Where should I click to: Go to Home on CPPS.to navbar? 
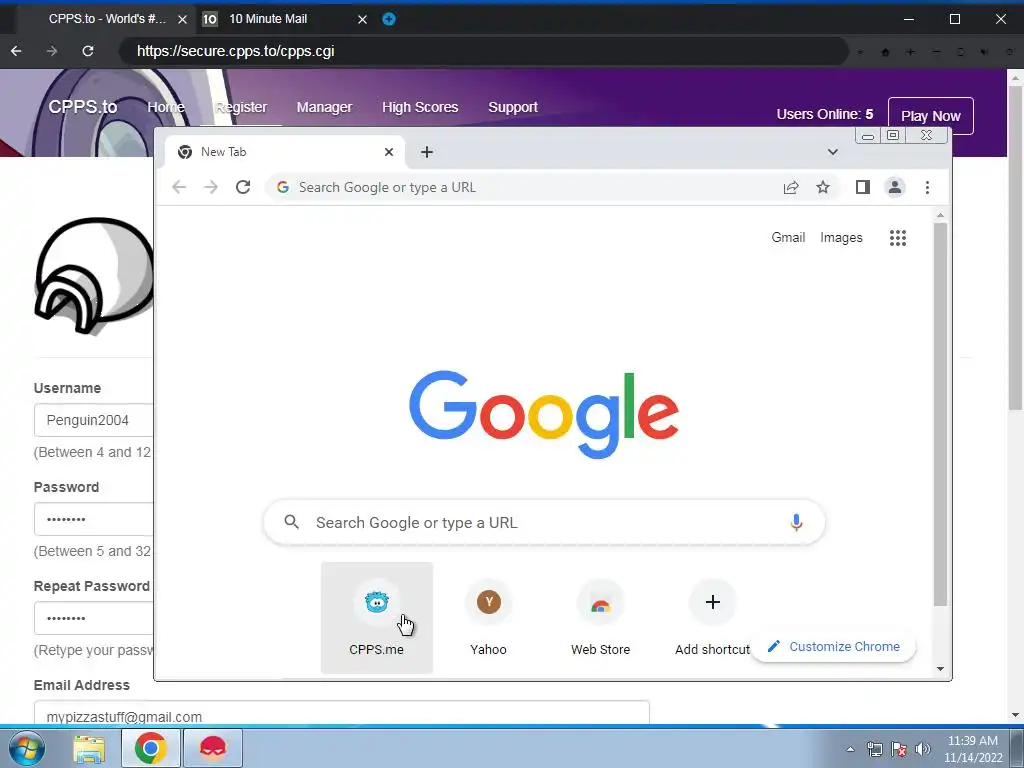pyautogui.click(x=166, y=107)
